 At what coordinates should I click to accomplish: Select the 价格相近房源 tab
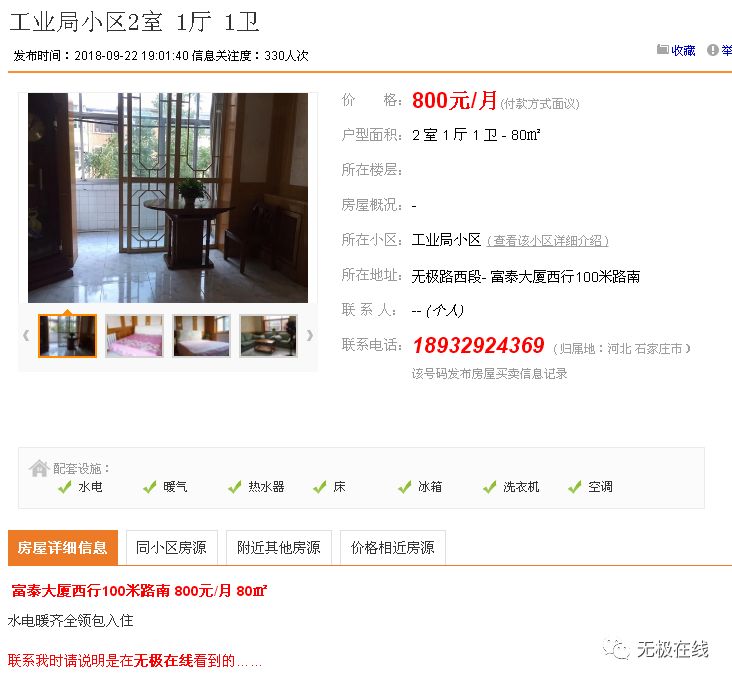click(x=393, y=548)
